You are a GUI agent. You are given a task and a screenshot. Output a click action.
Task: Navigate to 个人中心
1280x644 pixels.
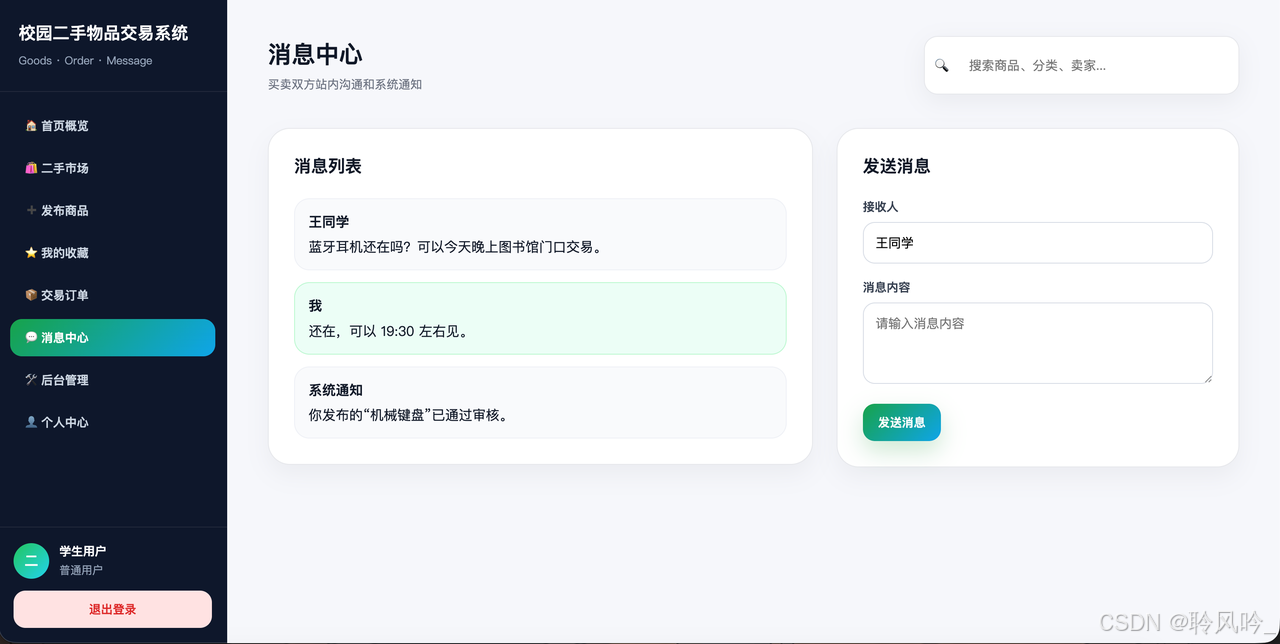click(x=112, y=422)
